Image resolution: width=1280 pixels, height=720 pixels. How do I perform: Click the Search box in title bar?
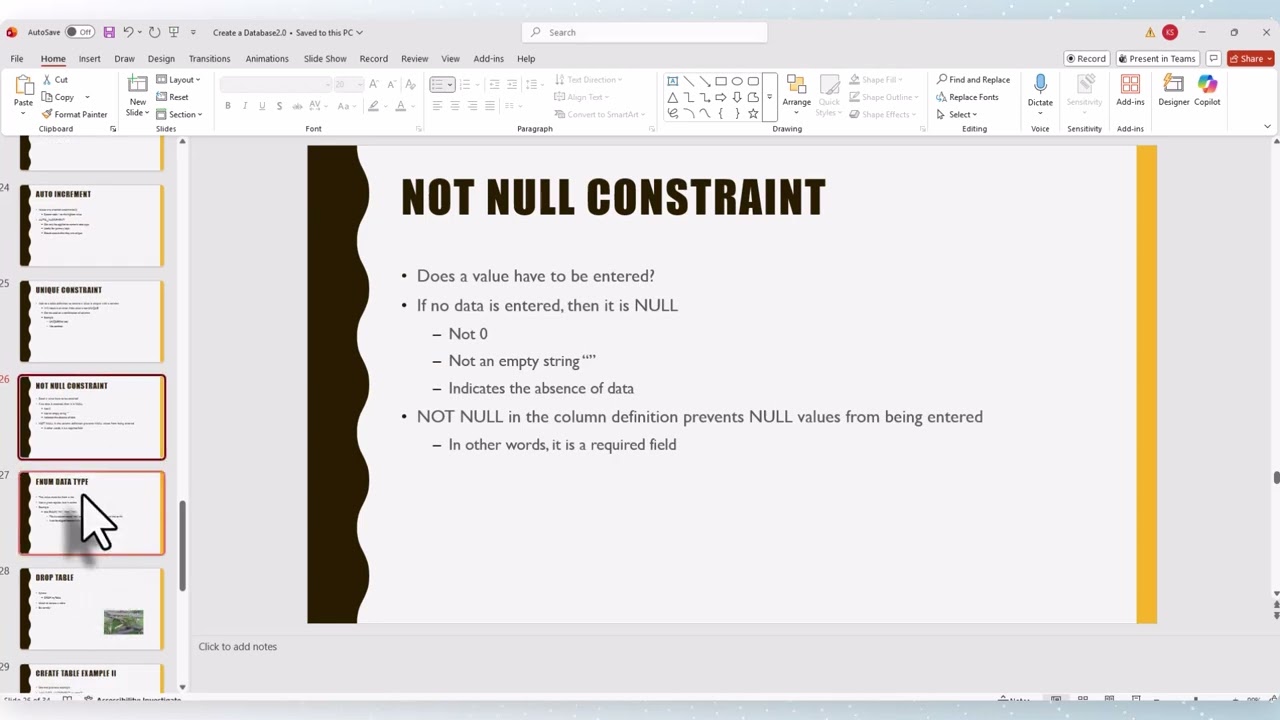[x=644, y=32]
